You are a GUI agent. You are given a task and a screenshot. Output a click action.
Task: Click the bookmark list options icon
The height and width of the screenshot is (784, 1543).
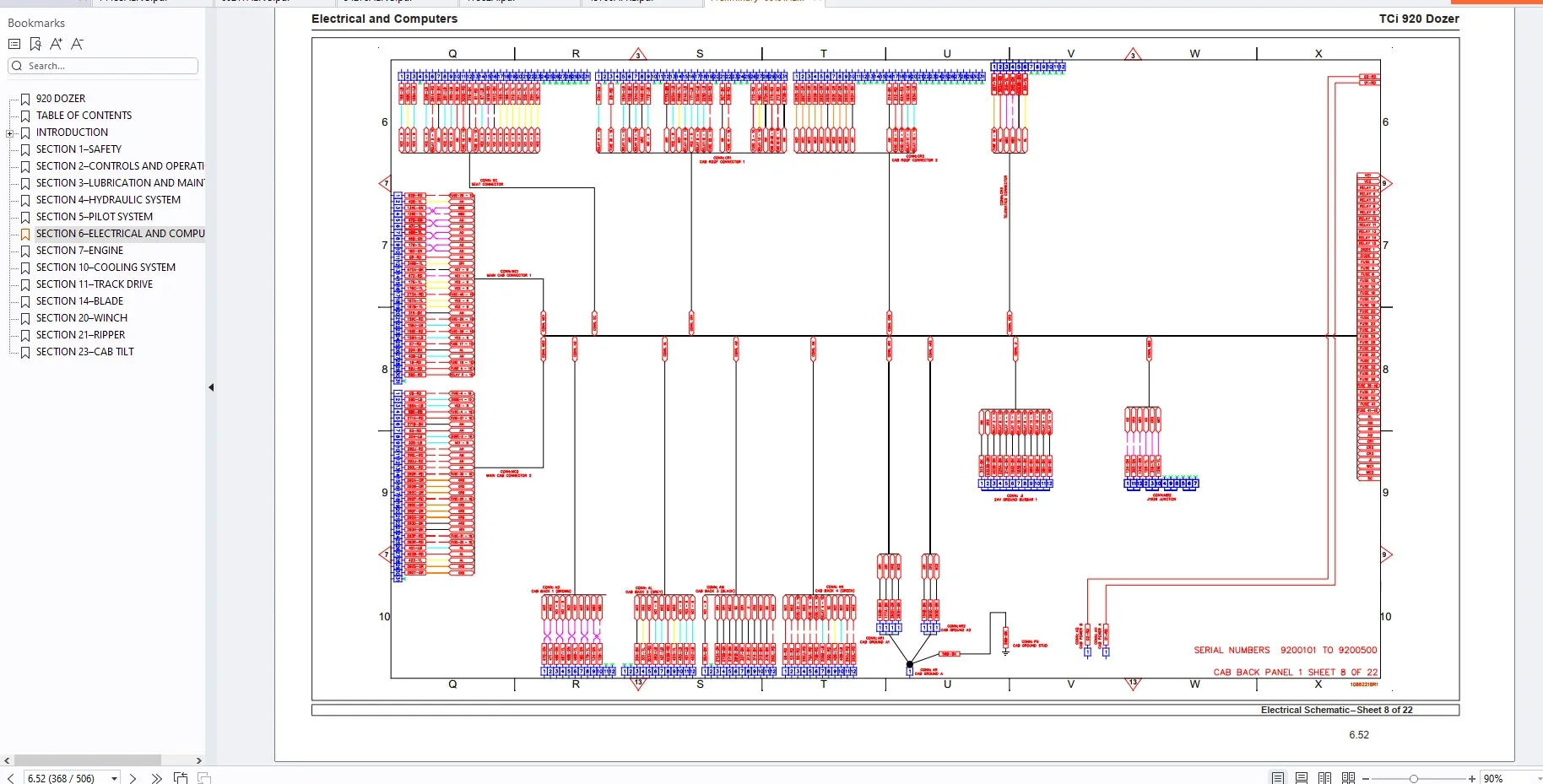[14, 44]
